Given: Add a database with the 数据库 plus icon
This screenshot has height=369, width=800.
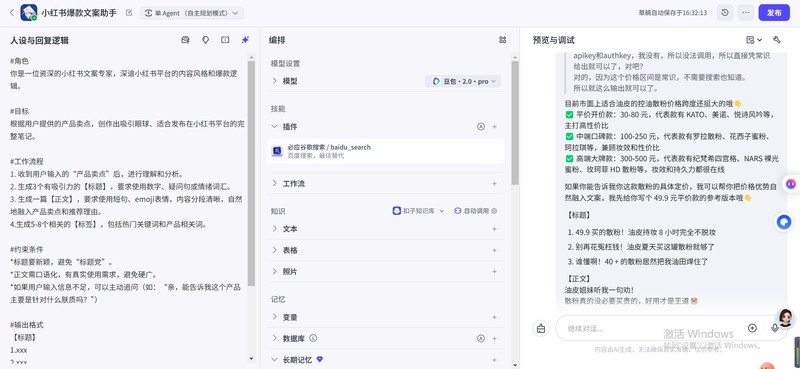Looking at the screenshot, I should [494, 338].
